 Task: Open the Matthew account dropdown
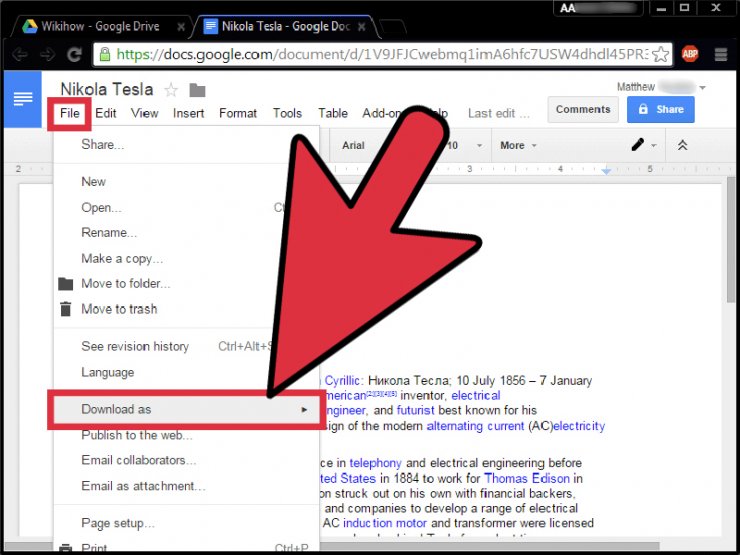pos(662,87)
